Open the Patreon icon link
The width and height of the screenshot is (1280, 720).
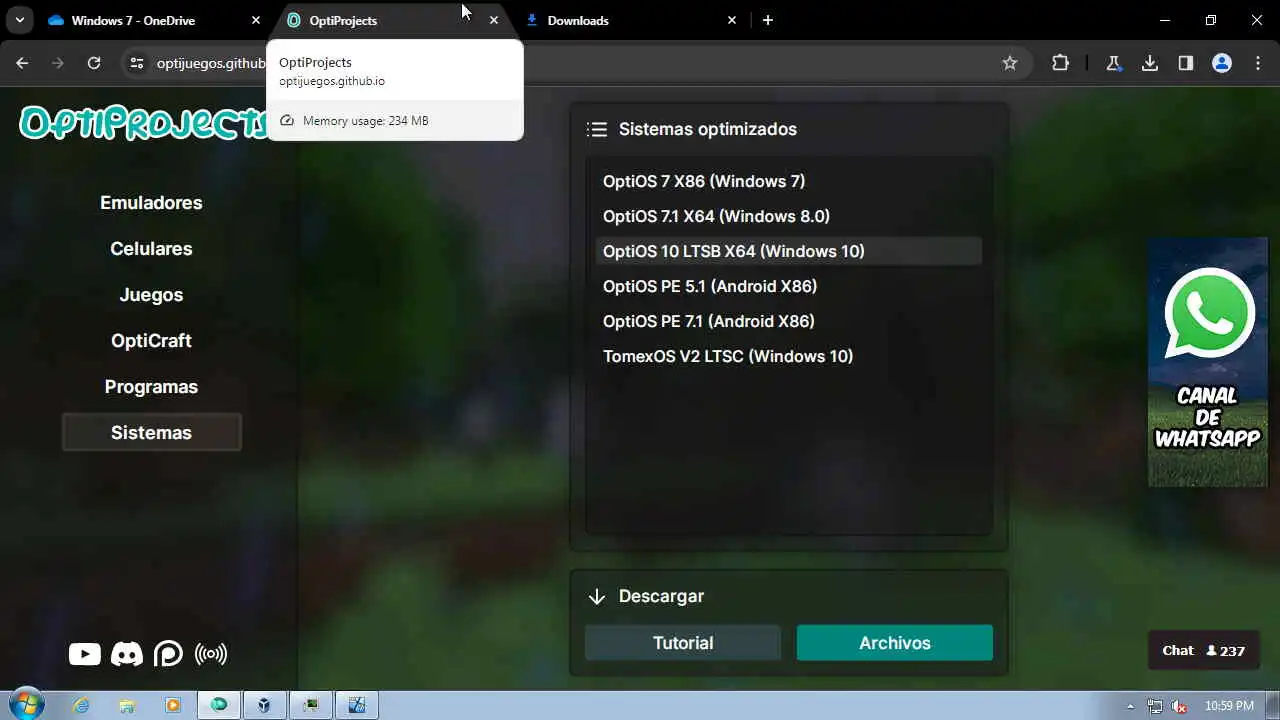(x=168, y=654)
